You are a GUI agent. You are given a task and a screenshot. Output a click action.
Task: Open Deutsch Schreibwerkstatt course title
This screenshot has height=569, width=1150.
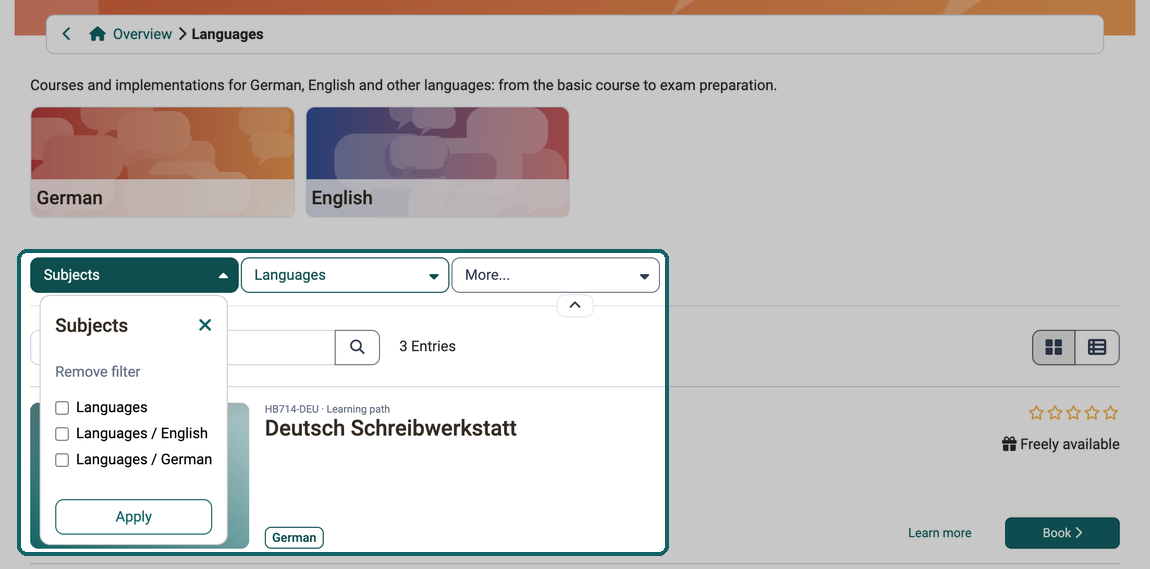391,428
